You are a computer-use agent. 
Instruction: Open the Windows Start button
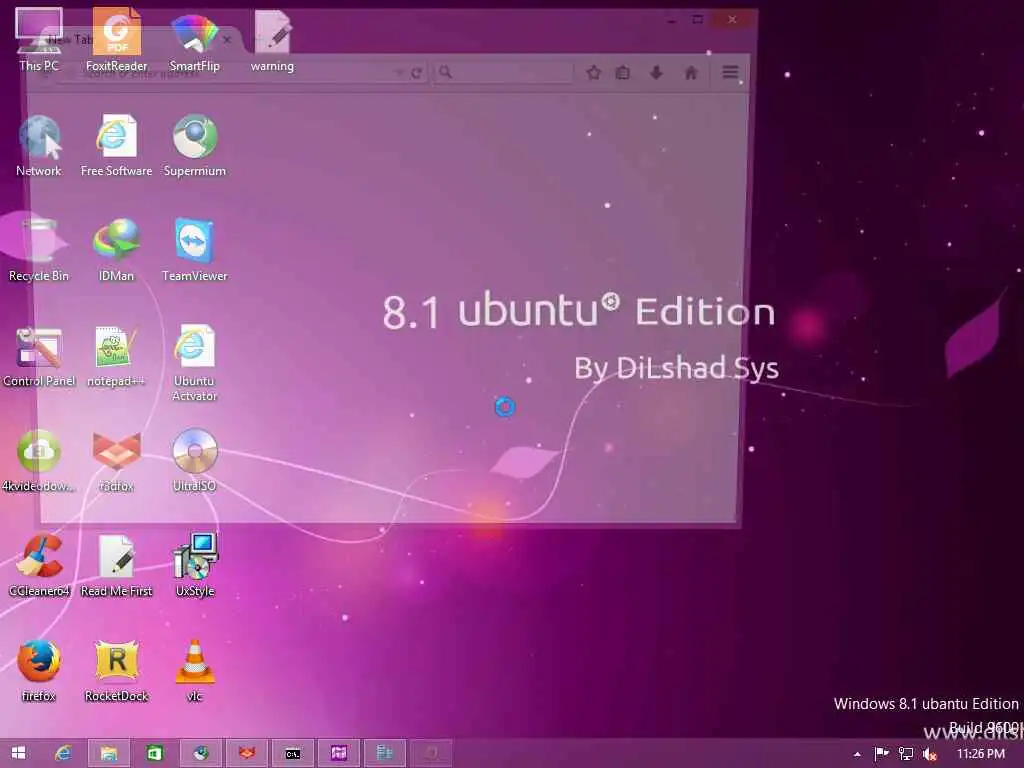tap(18, 753)
